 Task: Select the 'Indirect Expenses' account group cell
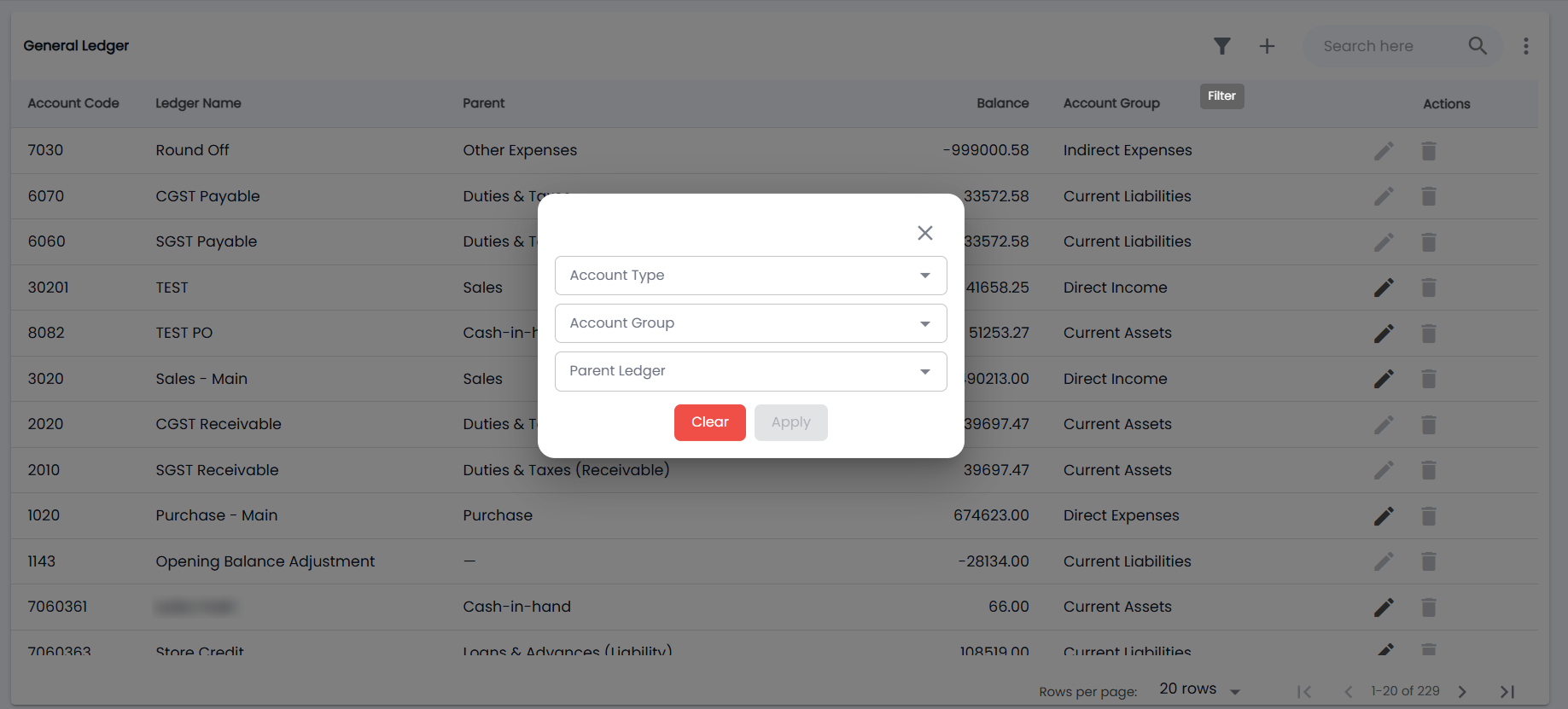click(1128, 150)
